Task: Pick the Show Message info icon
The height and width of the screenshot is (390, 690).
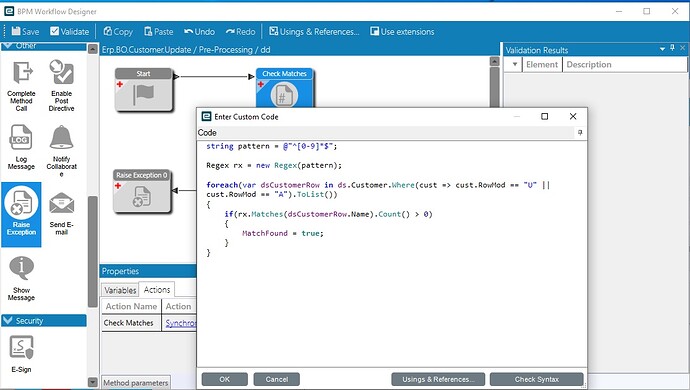Action: [x=21, y=268]
